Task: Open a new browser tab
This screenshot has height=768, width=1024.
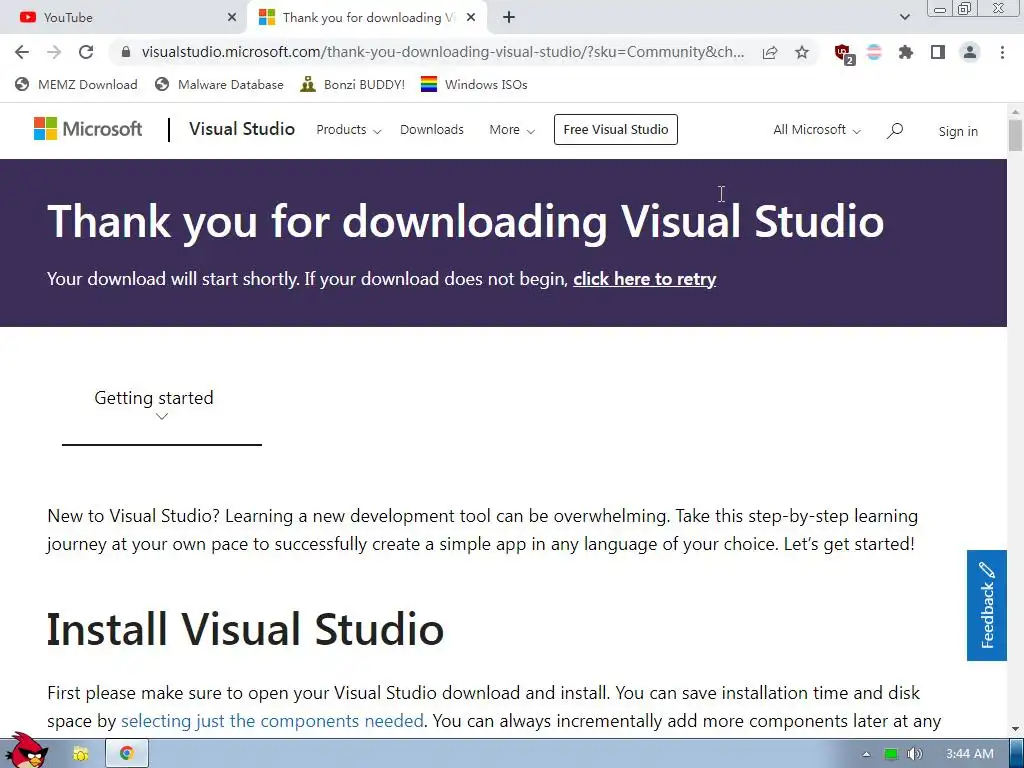Action: coord(509,18)
